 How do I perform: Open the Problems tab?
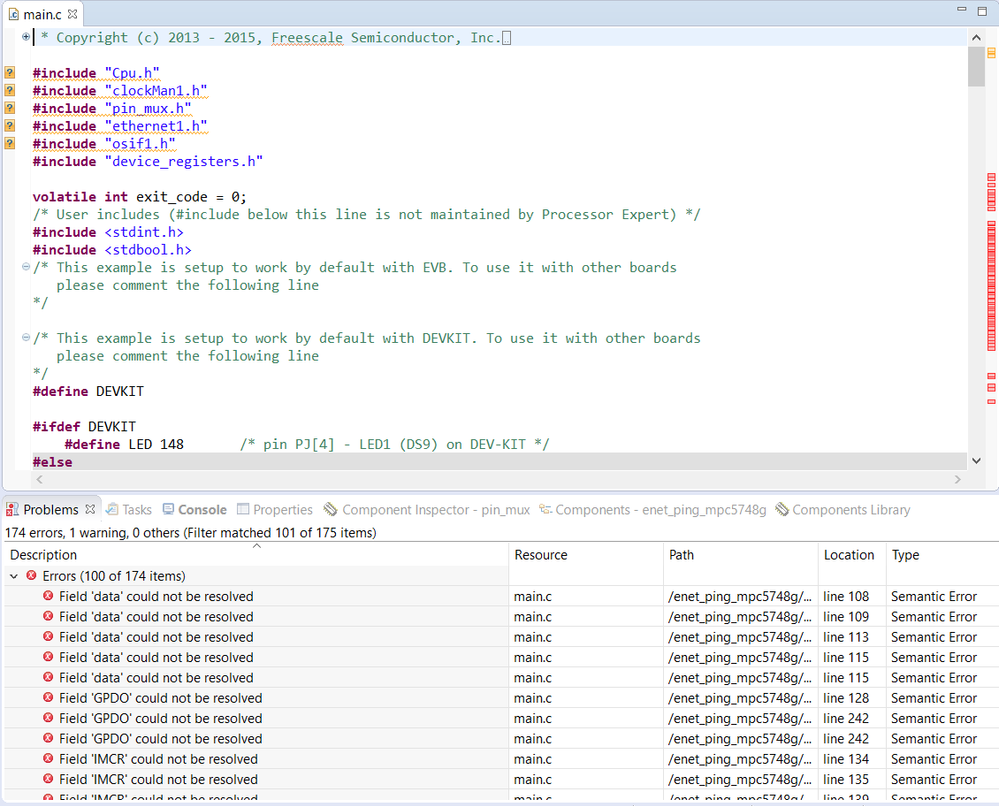[50, 510]
